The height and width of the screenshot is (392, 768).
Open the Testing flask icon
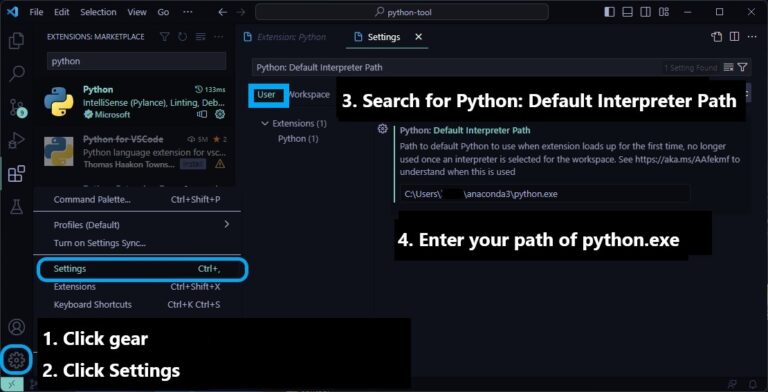pyautogui.click(x=17, y=206)
